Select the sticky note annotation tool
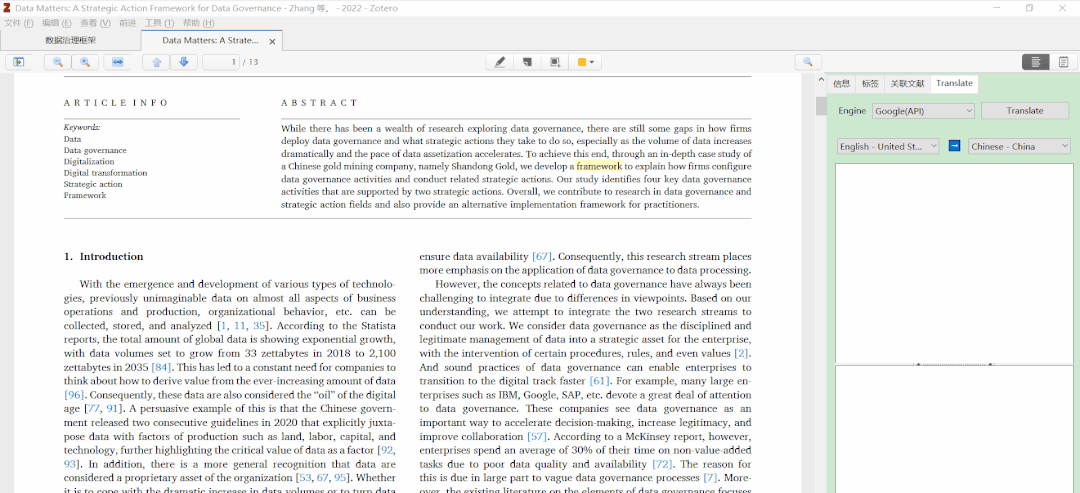 click(528, 62)
